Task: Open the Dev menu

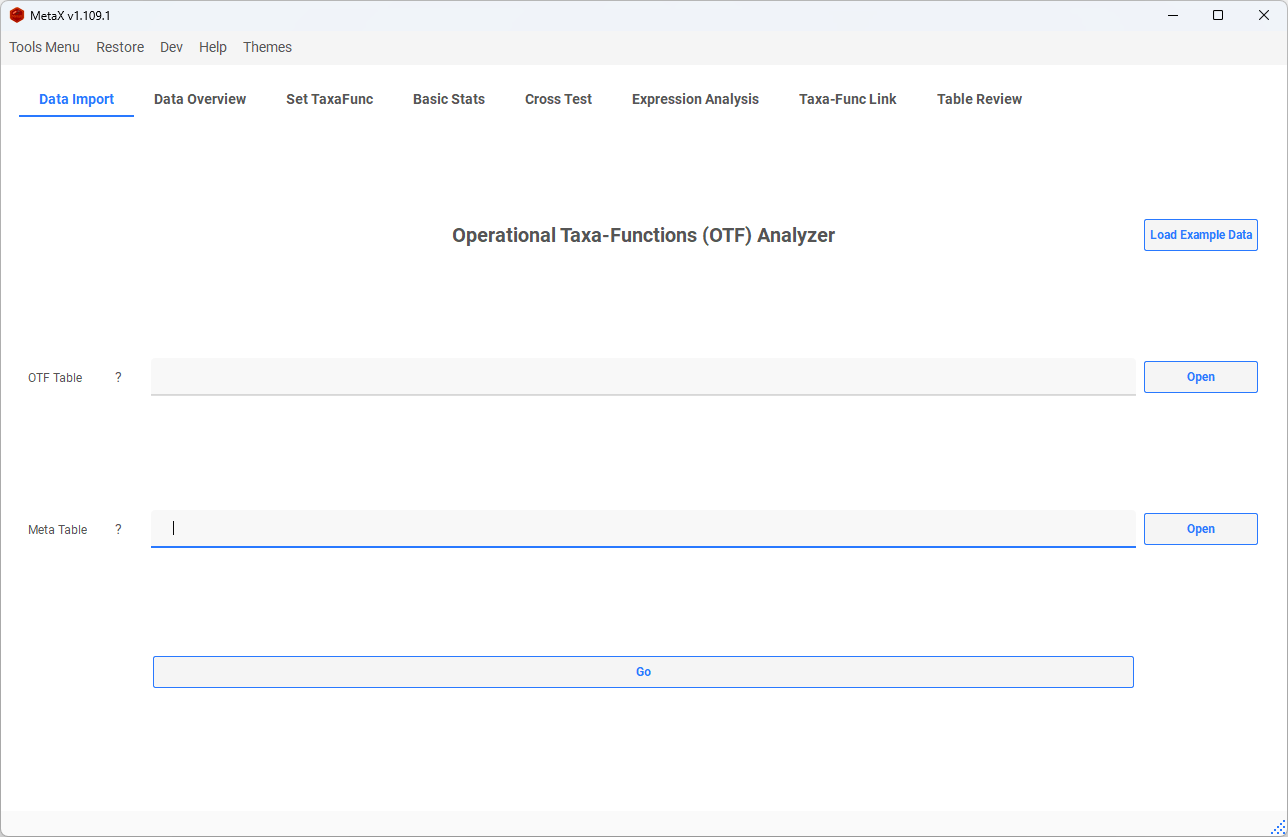Action: 171,47
